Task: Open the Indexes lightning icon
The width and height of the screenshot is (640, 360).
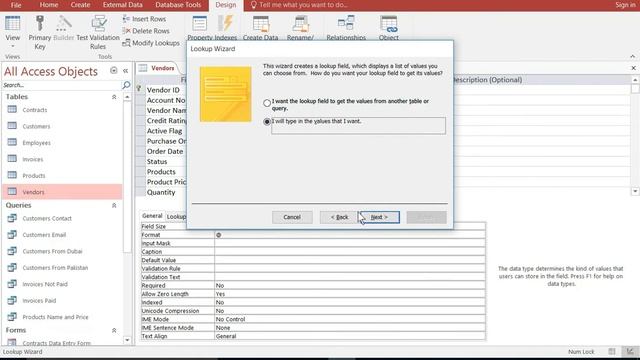Action: point(225,24)
